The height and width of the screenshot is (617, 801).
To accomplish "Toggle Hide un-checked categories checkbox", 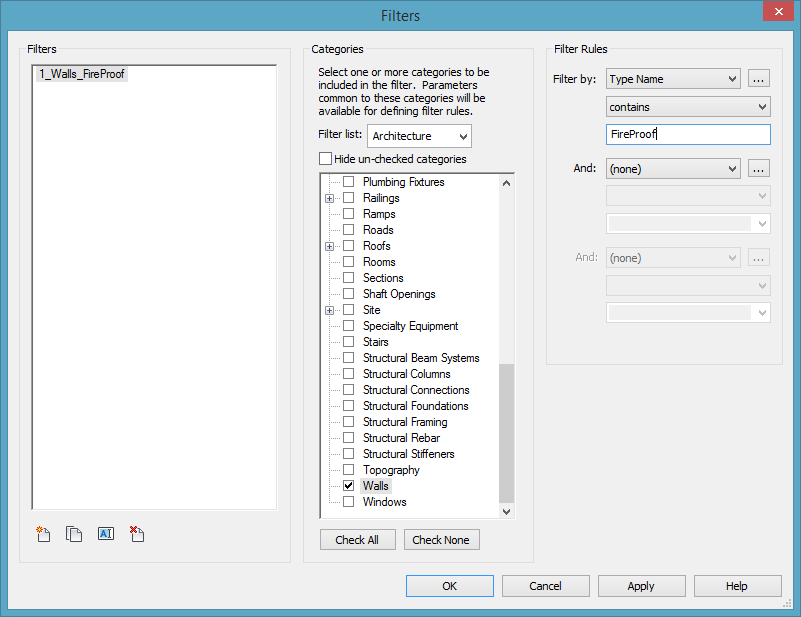I will (325, 159).
